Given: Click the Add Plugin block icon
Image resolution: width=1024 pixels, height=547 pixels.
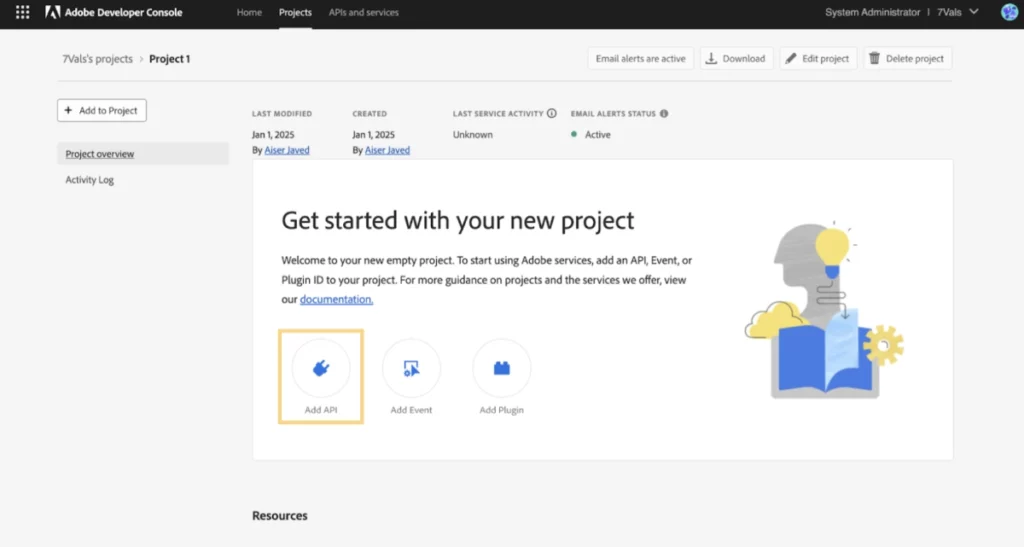Looking at the screenshot, I should point(502,368).
